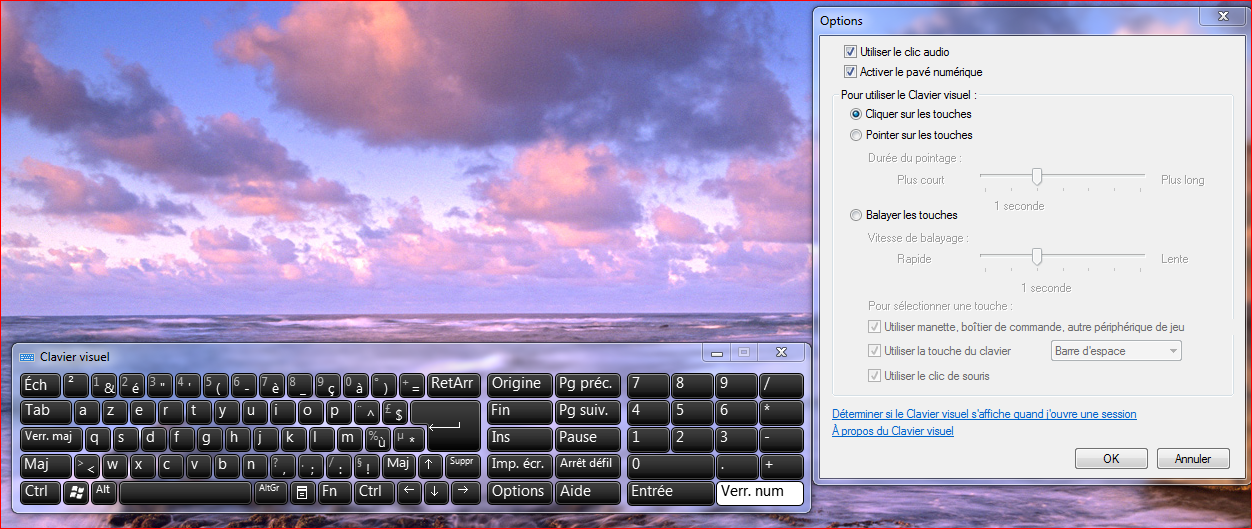Click Annuler to cancel options
This screenshot has height=529, width=1252.
pos(1192,459)
